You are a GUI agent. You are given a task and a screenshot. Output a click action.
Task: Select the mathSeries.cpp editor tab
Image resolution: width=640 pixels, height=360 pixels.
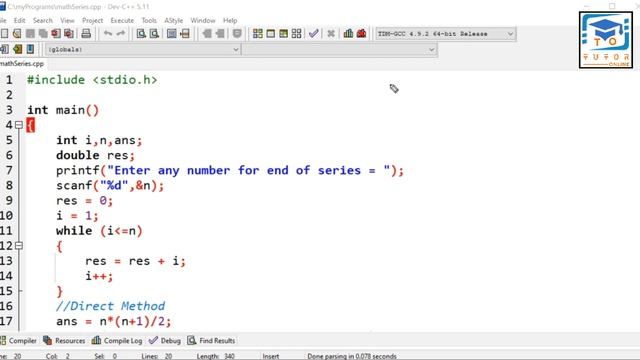22,64
